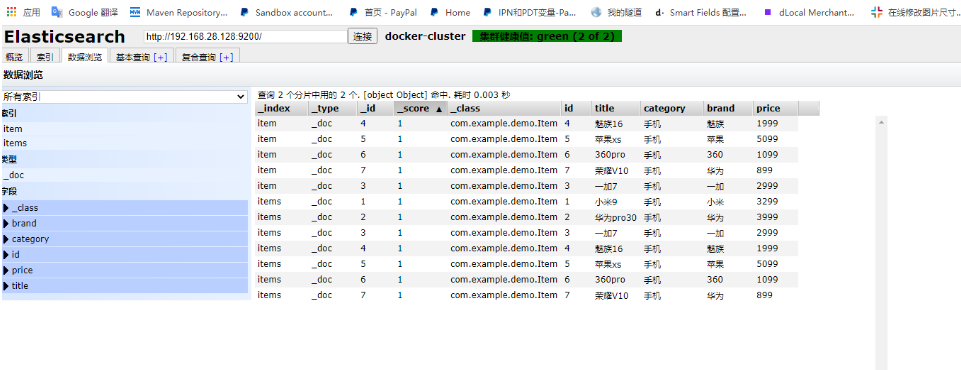Click the green cluster health indicator

tap(547, 37)
